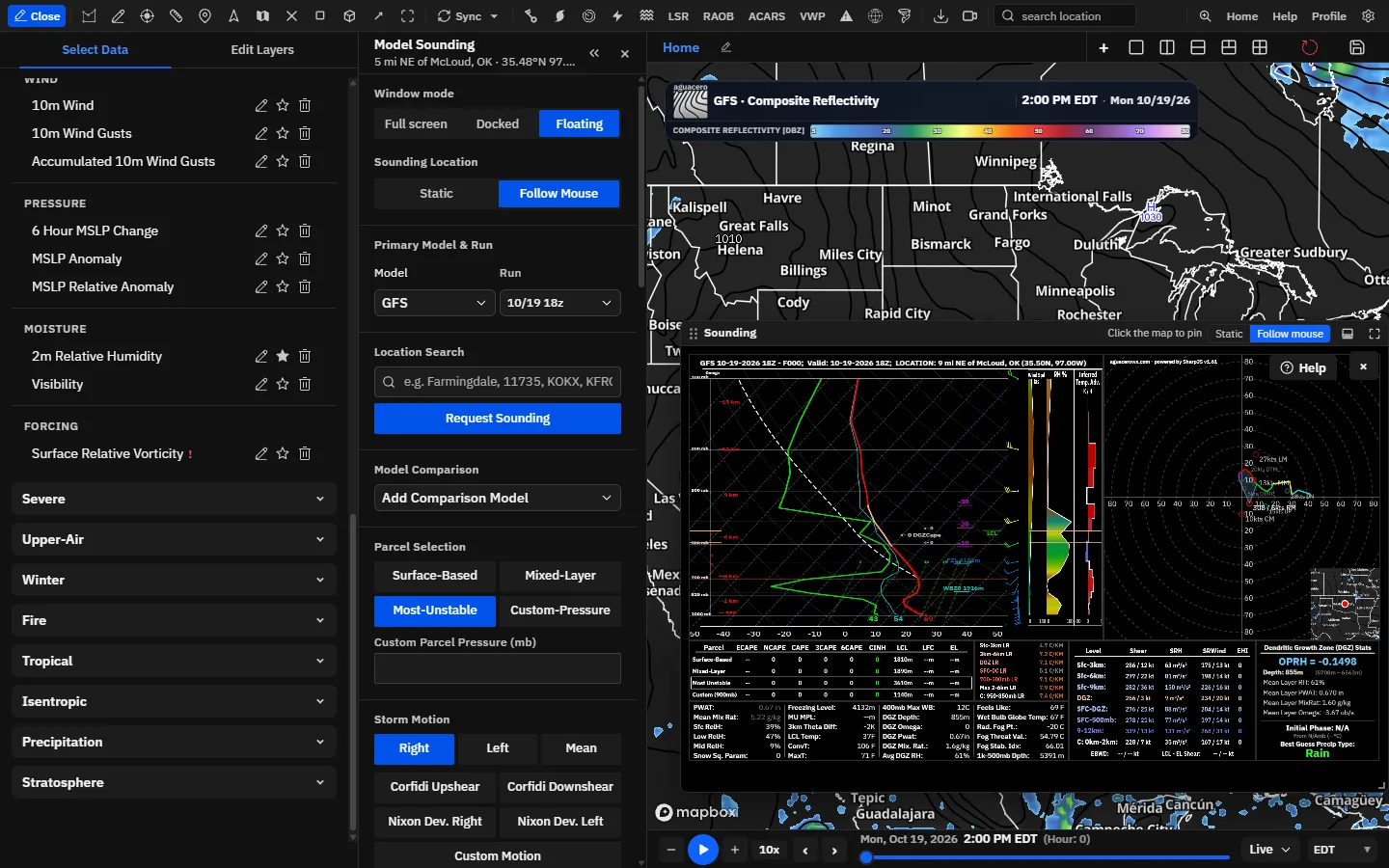Open the VWP tool
The width and height of the screenshot is (1389, 868).
813,16
